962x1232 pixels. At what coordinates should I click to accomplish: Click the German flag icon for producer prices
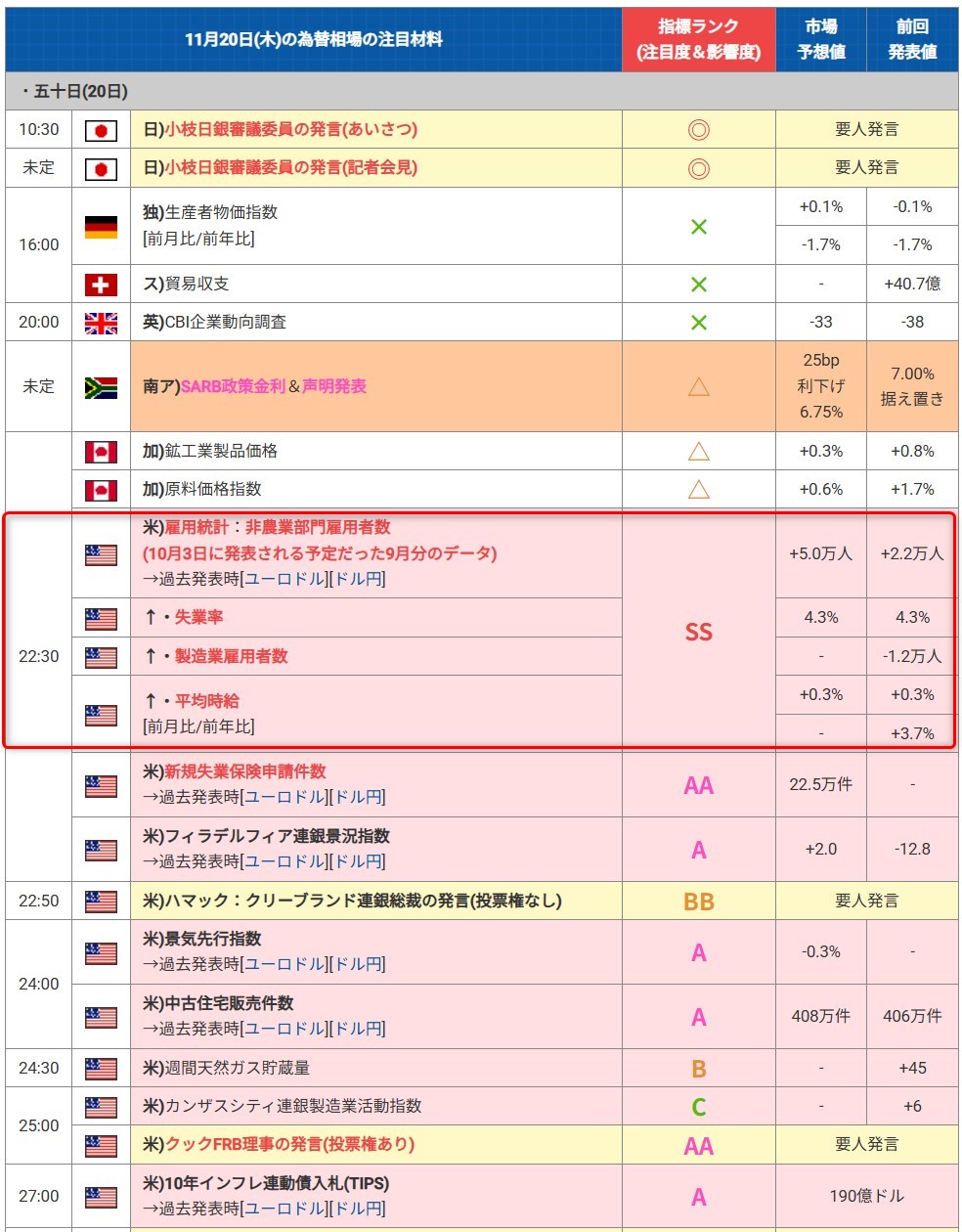101,227
